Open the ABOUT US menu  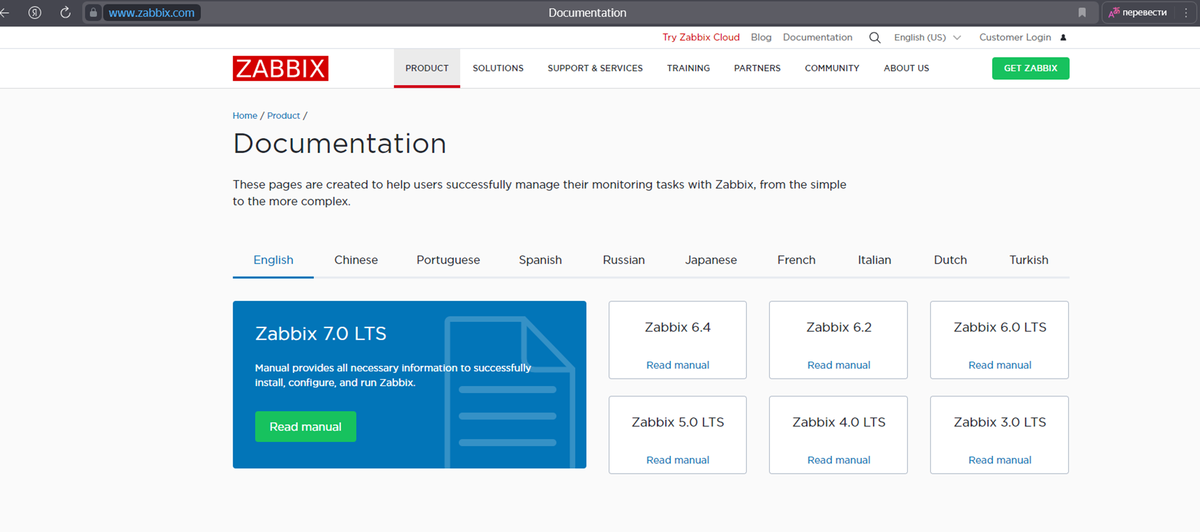tap(906, 68)
